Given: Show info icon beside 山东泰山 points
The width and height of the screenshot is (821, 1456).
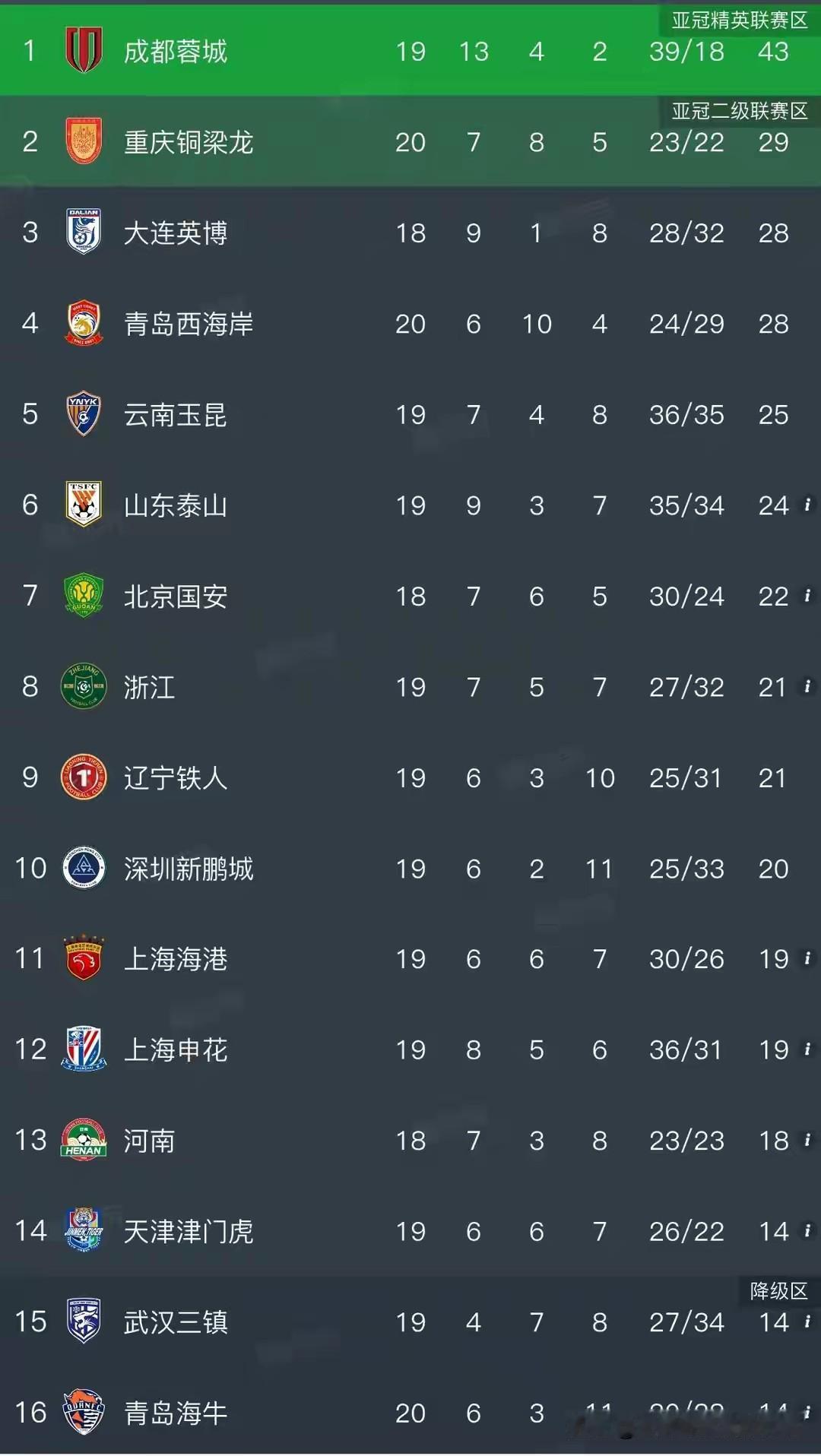Looking at the screenshot, I should click(807, 504).
